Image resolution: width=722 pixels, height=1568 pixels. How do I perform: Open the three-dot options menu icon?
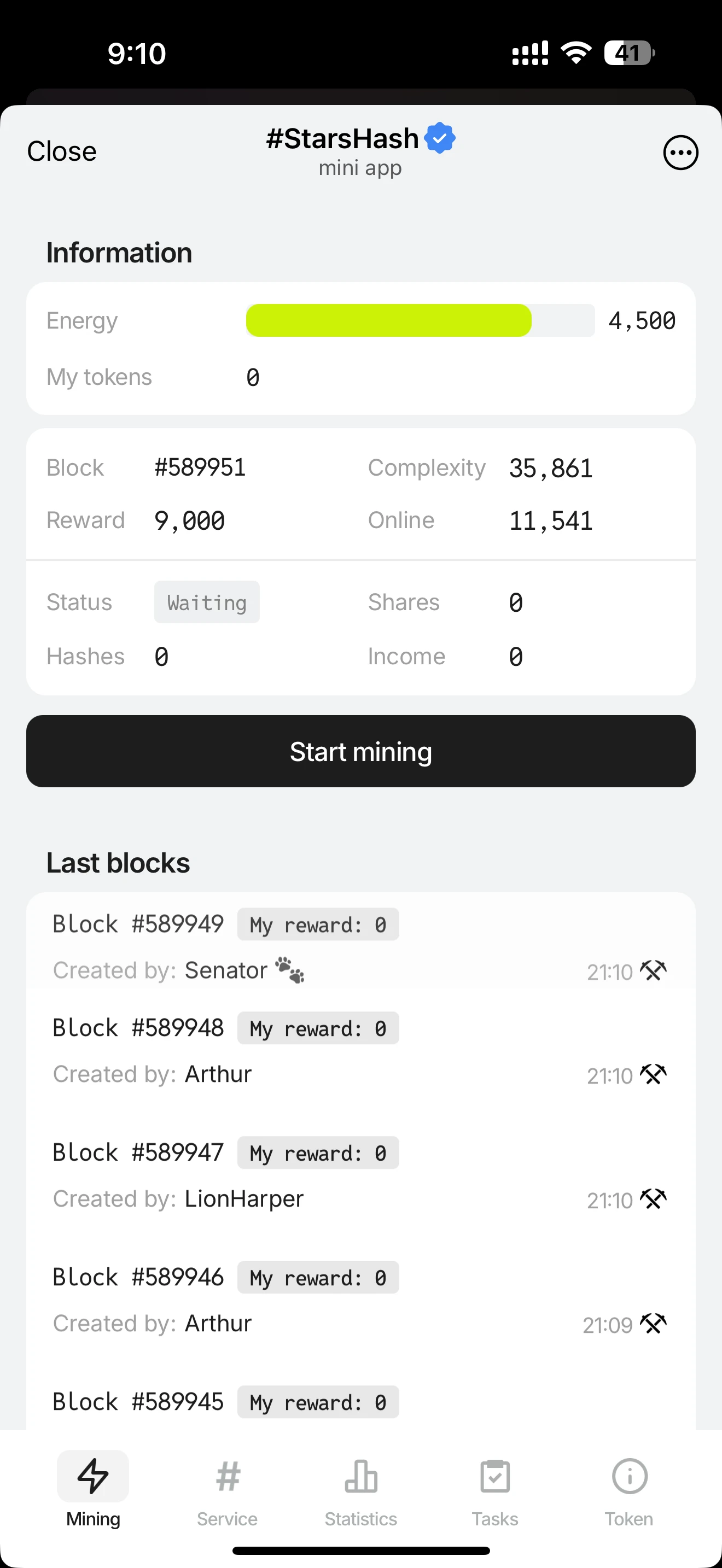coord(680,152)
